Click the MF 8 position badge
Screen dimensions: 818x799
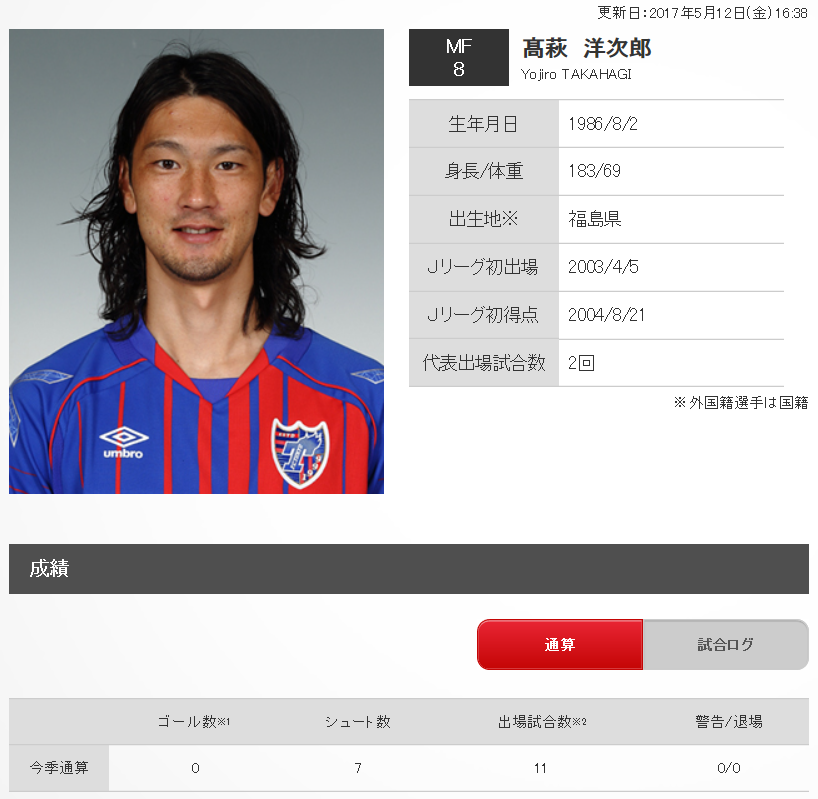pyautogui.click(x=459, y=57)
